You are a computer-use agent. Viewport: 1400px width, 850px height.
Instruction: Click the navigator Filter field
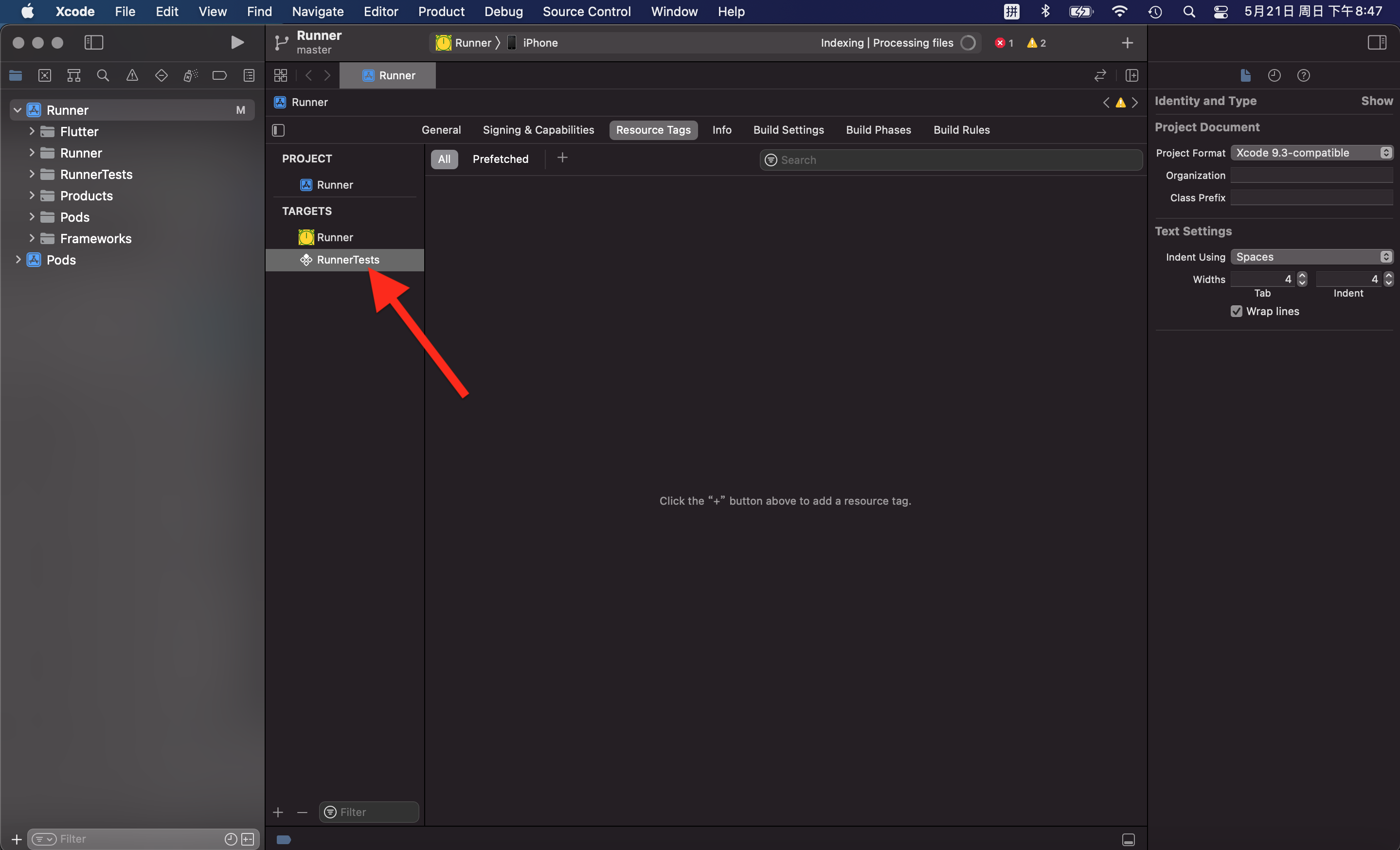pyautogui.click(x=143, y=839)
